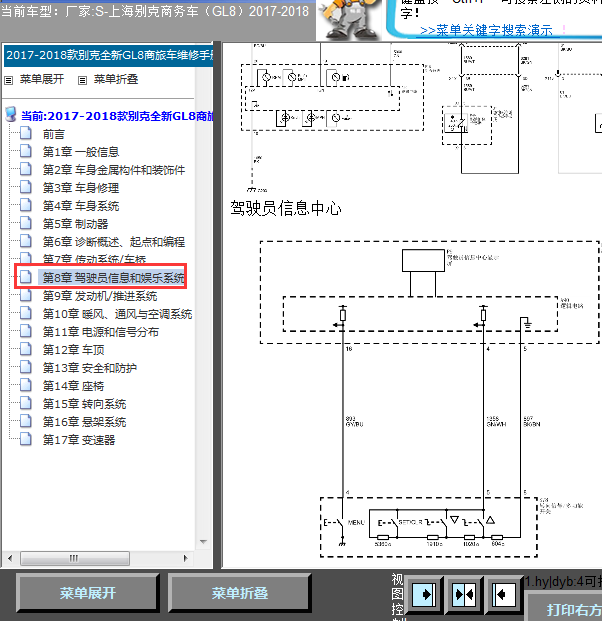Click the page icon for 第1章 一般信息
This screenshot has width=602, height=624.
click(26, 151)
